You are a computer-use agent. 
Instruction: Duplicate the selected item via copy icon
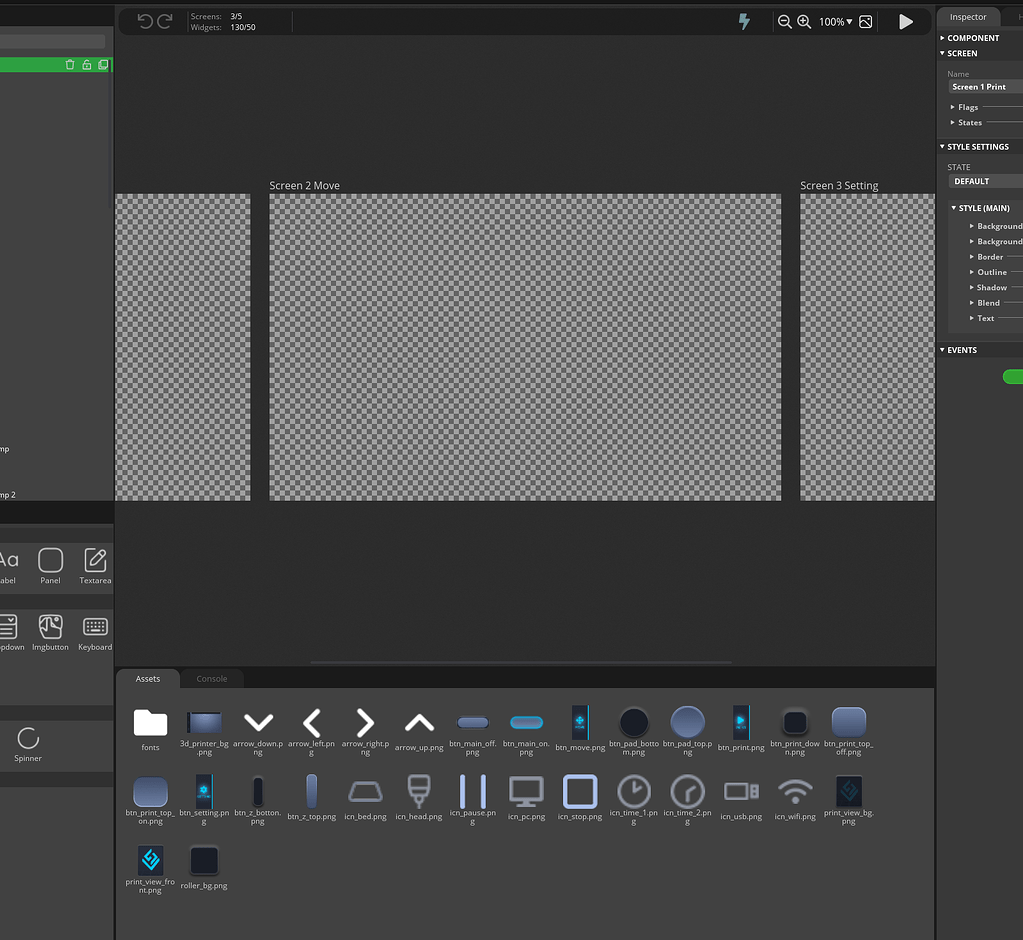pyautogui.click(x=103, y=65)
